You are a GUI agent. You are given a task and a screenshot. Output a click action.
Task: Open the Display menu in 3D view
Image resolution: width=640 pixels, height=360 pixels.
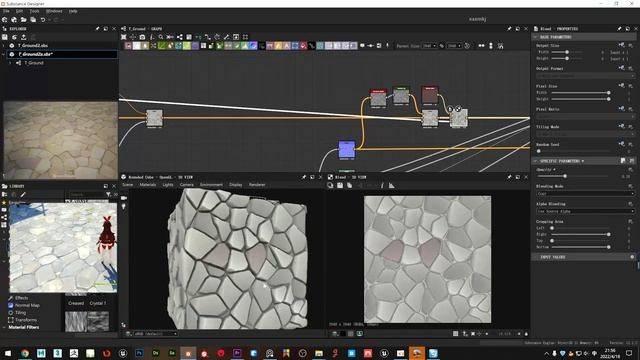(x=236, y=185)
